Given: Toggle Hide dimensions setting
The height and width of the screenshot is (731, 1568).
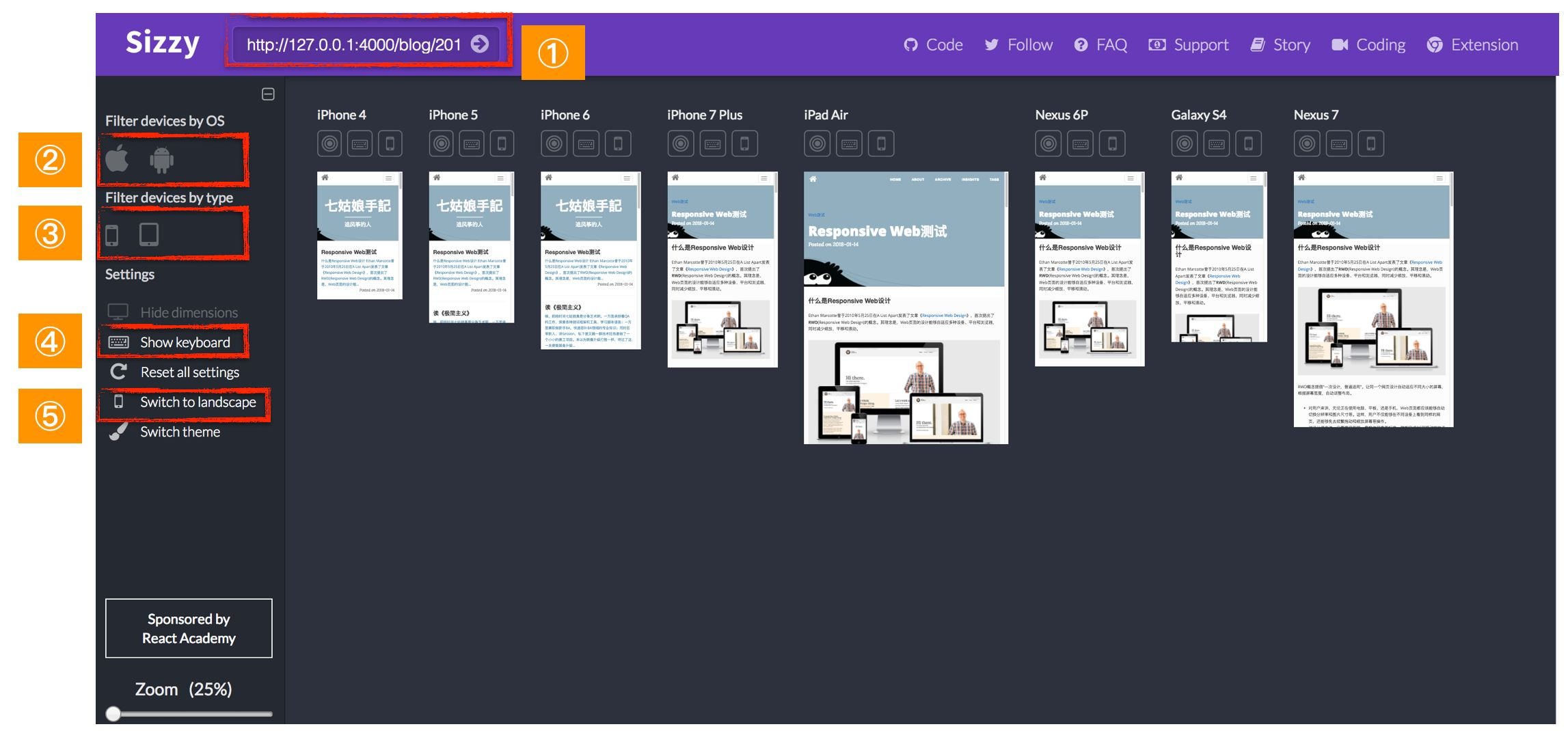Looking at the screenshot, I should tap(172, 312).
